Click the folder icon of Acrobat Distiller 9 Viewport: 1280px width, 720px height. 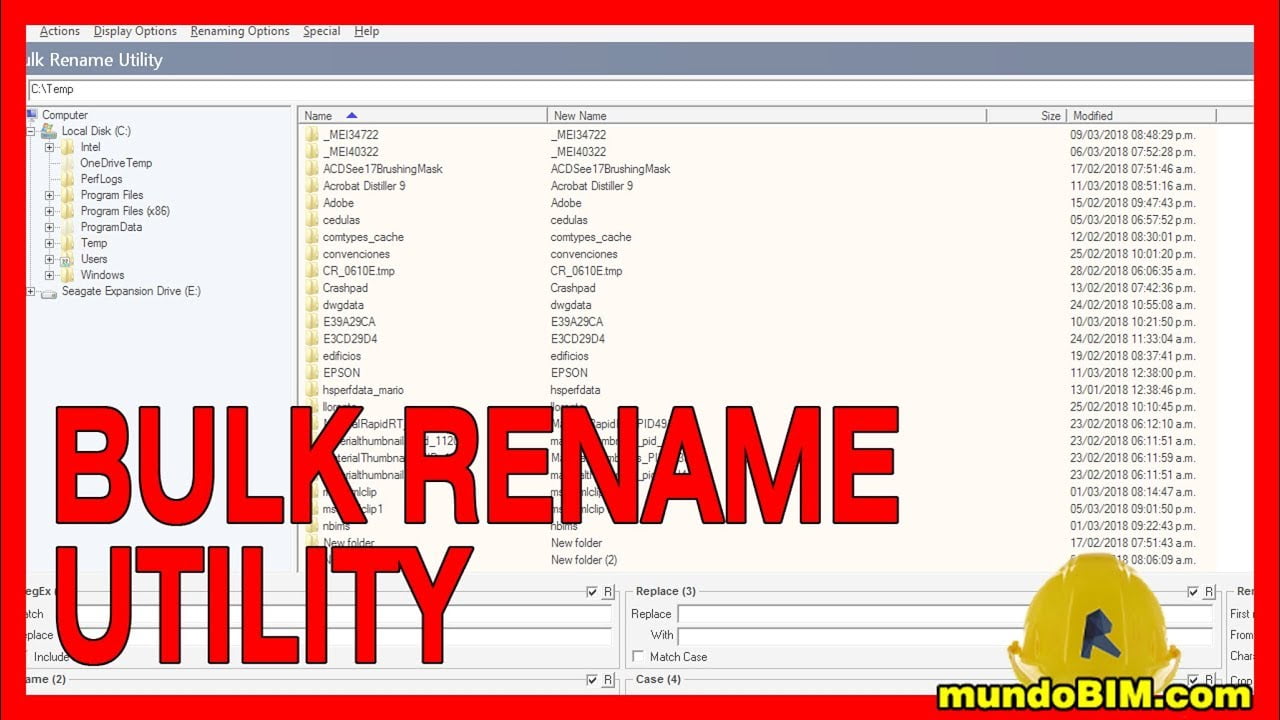coord(312,186)
